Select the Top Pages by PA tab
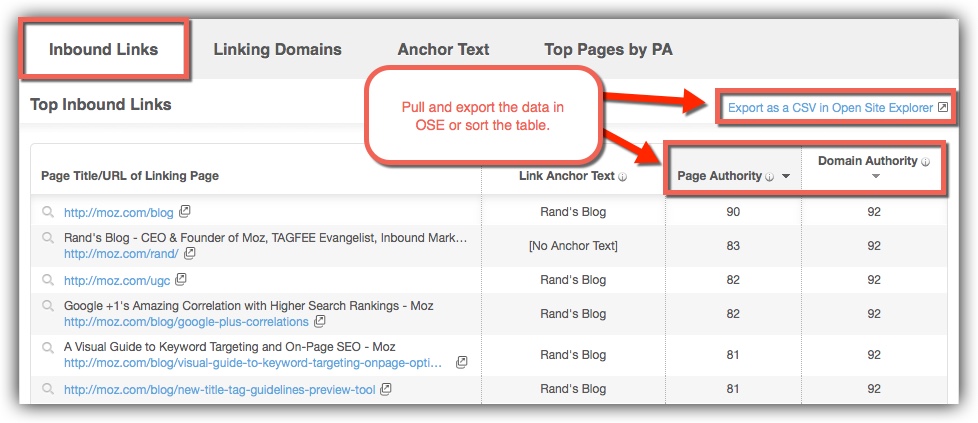The image size is (978, 423). 609,49
